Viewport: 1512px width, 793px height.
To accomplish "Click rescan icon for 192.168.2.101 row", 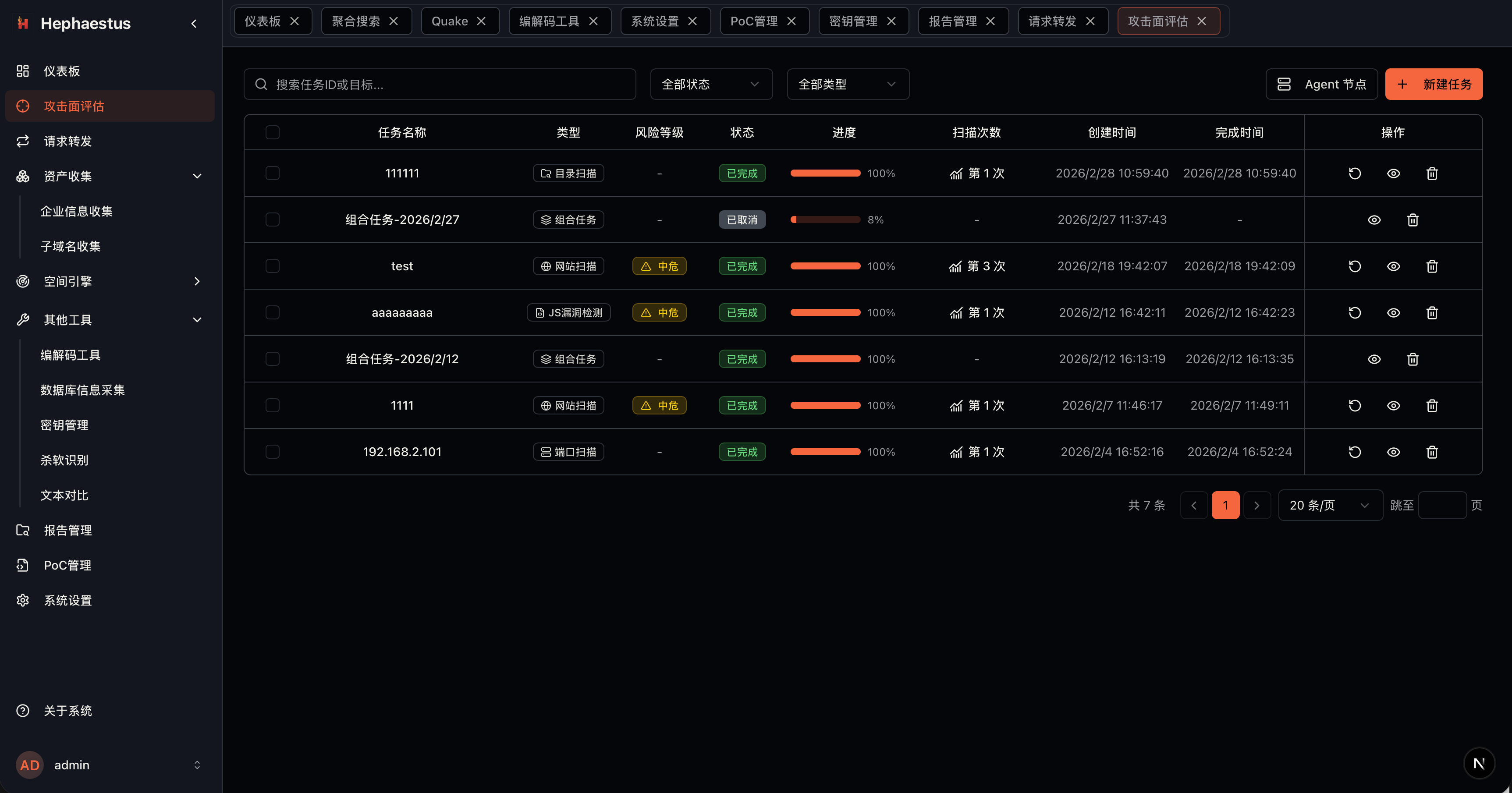I will [1354, 451].
